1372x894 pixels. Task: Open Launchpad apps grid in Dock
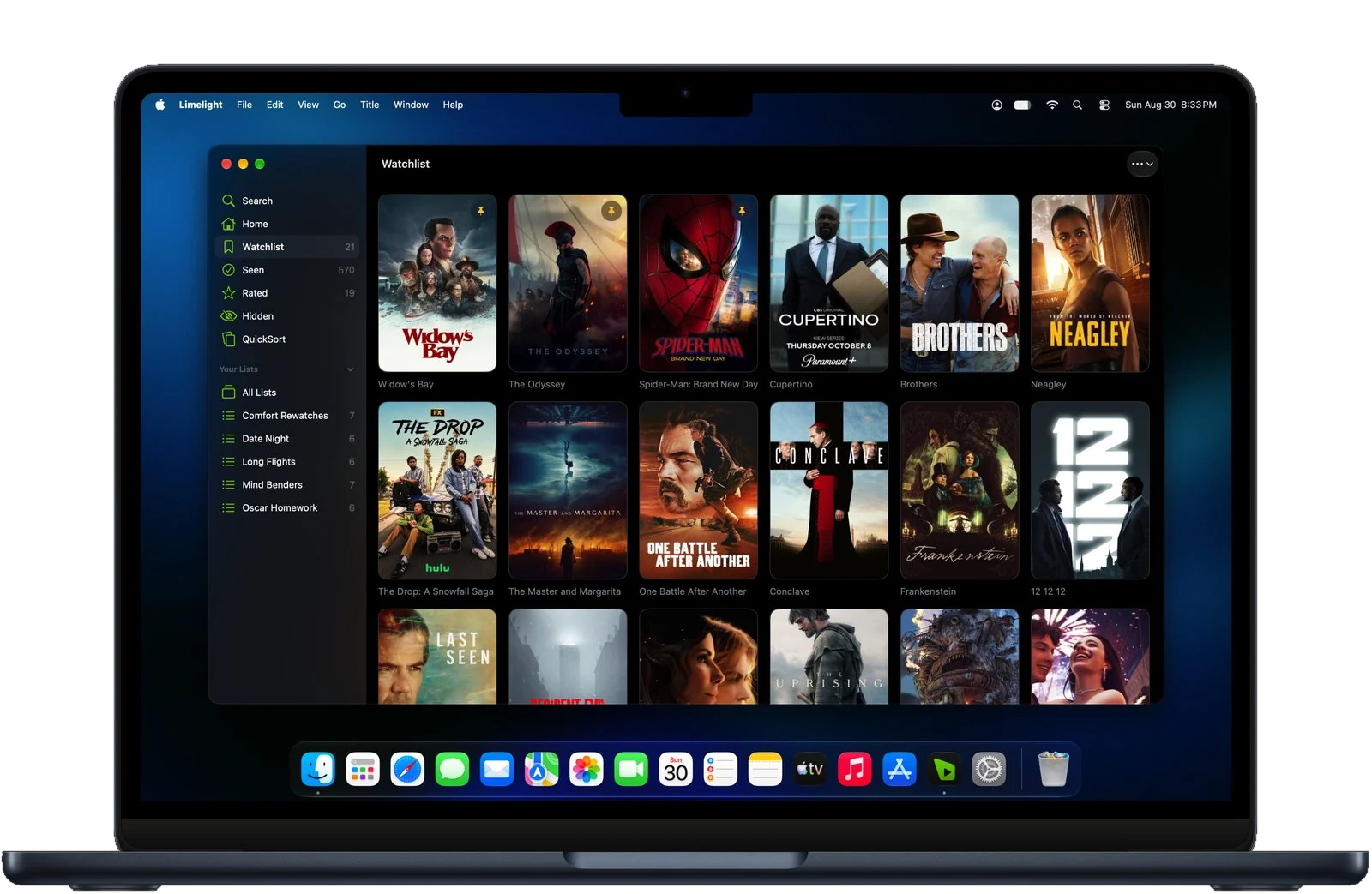[363, 769]
